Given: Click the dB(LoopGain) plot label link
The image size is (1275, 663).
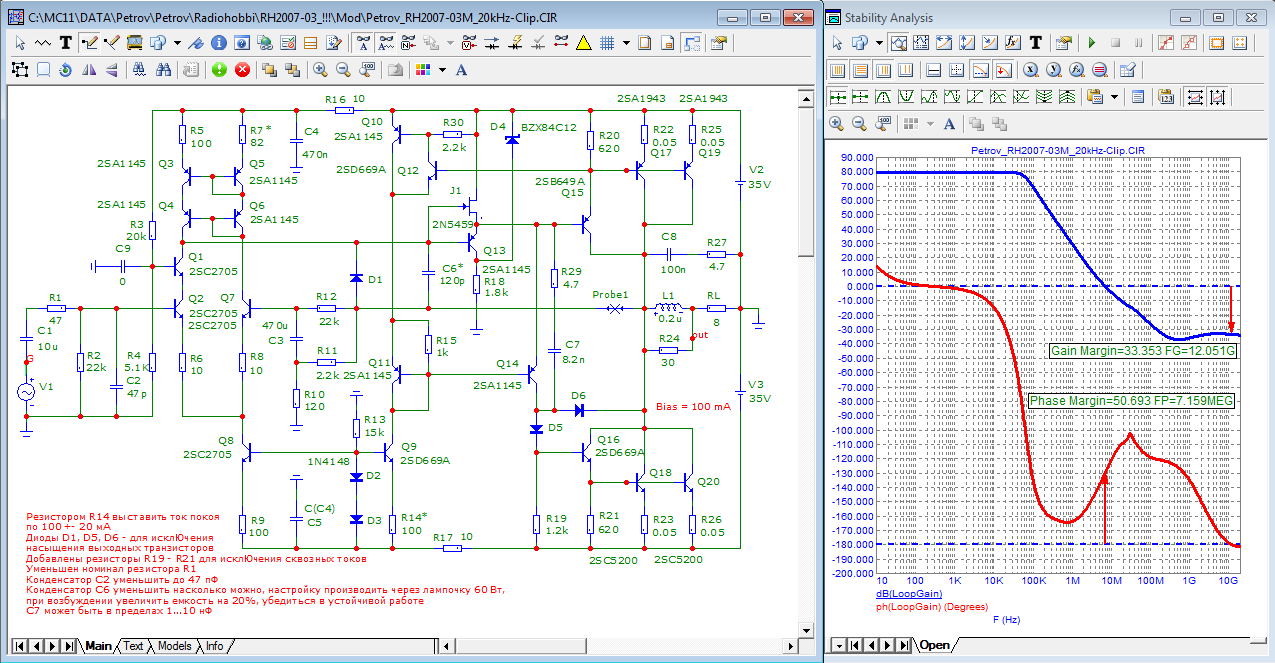Looking at the screenshot, I should click(909, 594).
